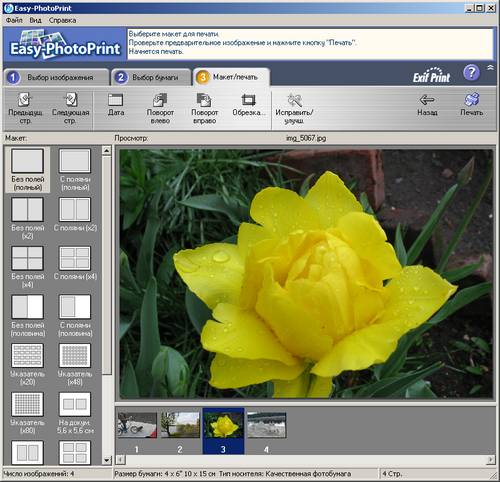Select thumbnail 4 in the filmstrip
This screenshot has height=482, width=500.
point(267,425)
